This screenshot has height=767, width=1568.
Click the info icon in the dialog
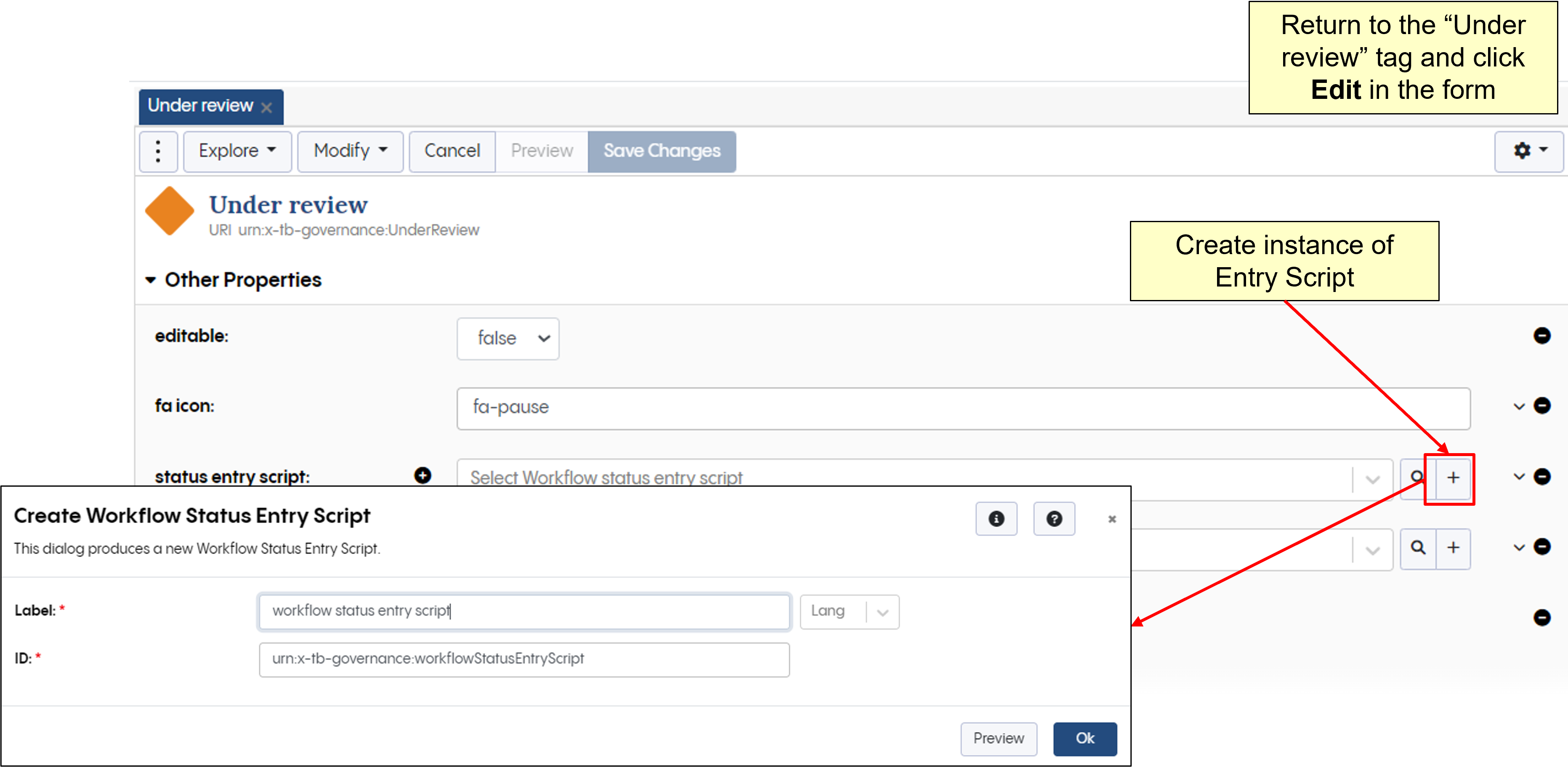(996, 520)
